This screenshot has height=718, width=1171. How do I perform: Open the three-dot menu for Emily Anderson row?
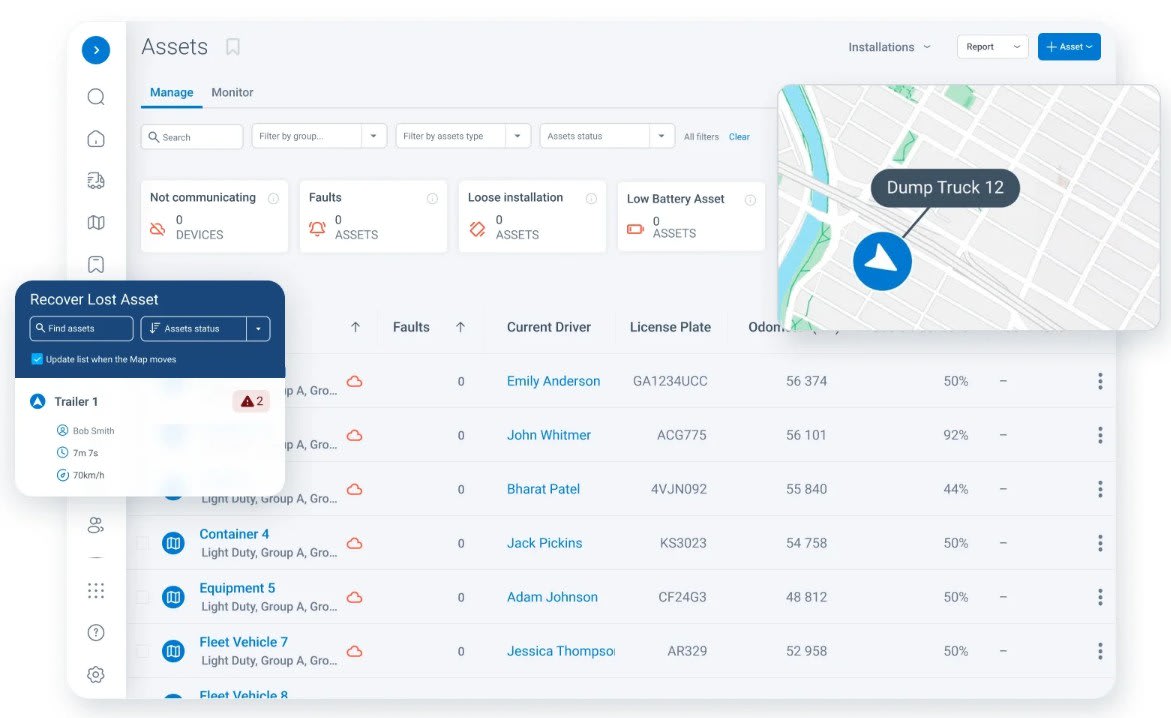point(1100,381)
